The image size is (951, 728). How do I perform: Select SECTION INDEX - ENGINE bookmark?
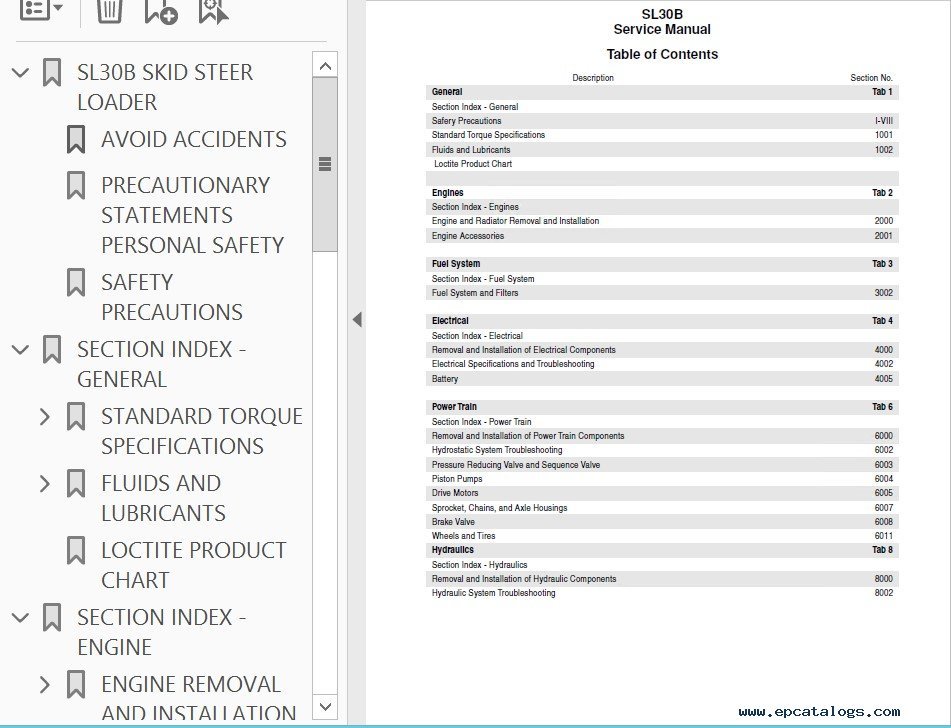pos(161,632)
